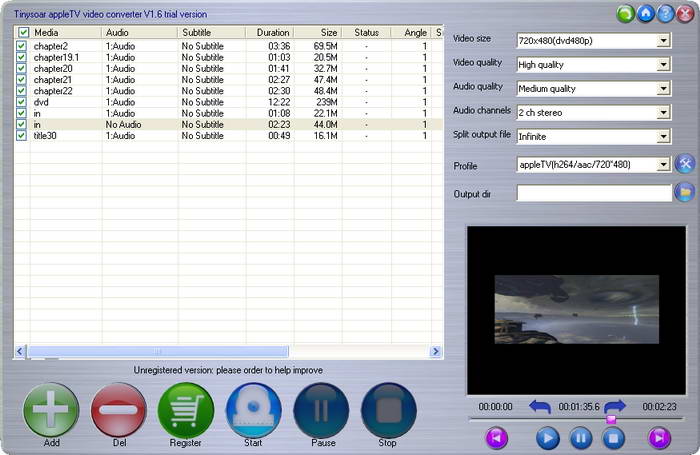Click the 00:01:35.6 current time label
Screen dimensions: 700x455
click(x=579, y=407)
